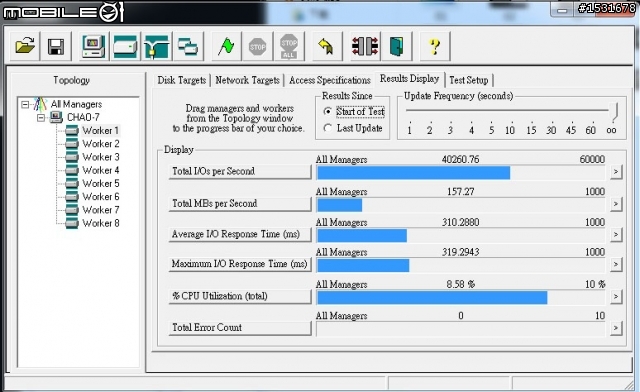Screen dimensions: 640x392
Task: Switch to Disk Targets tab
Action: click(x=182, y=80)
